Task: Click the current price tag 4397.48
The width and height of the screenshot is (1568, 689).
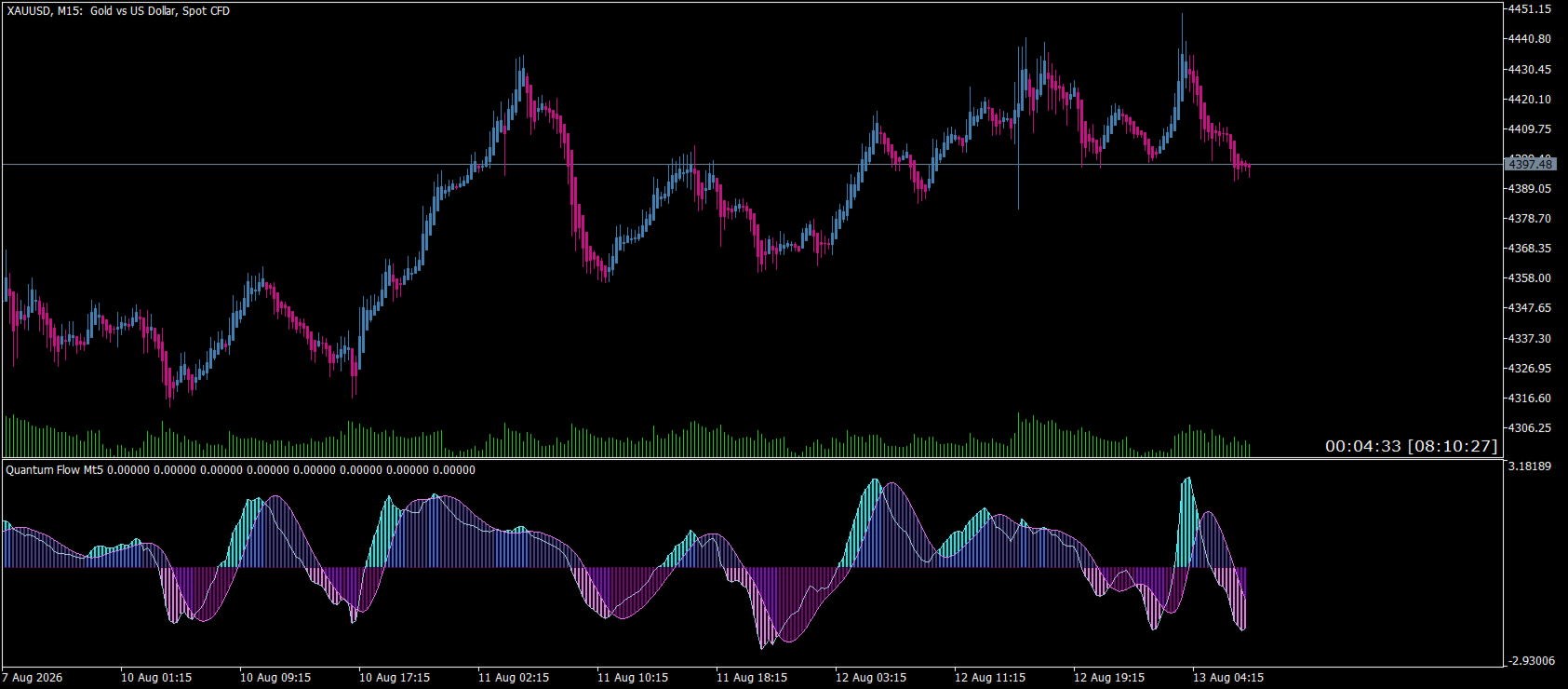Action: pyautogui.click(x=1530, y=164)
